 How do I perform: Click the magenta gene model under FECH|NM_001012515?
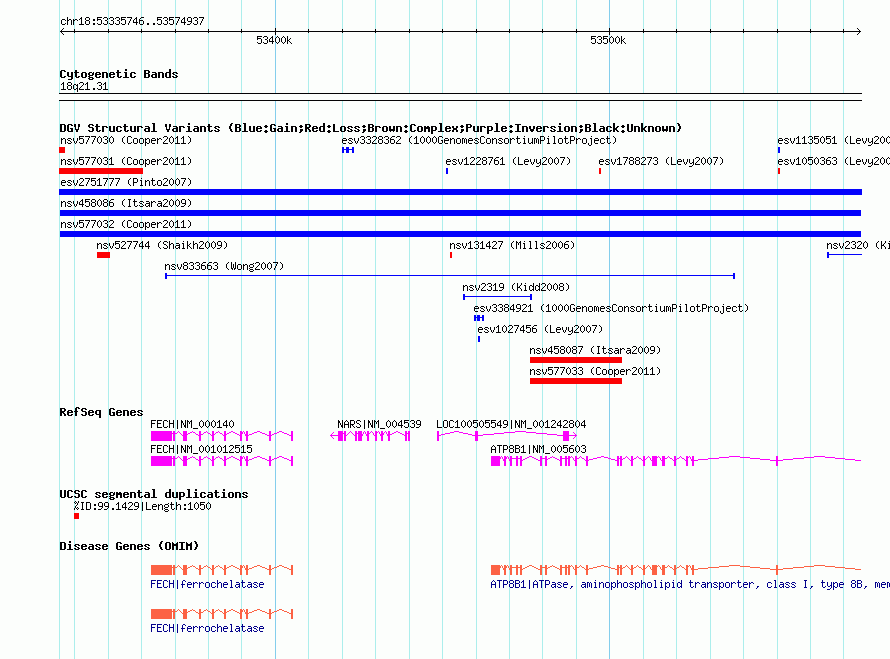coord(222,461)
